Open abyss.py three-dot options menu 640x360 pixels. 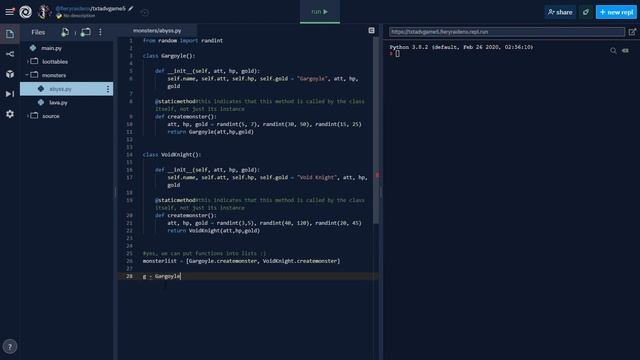coord(108,89)
